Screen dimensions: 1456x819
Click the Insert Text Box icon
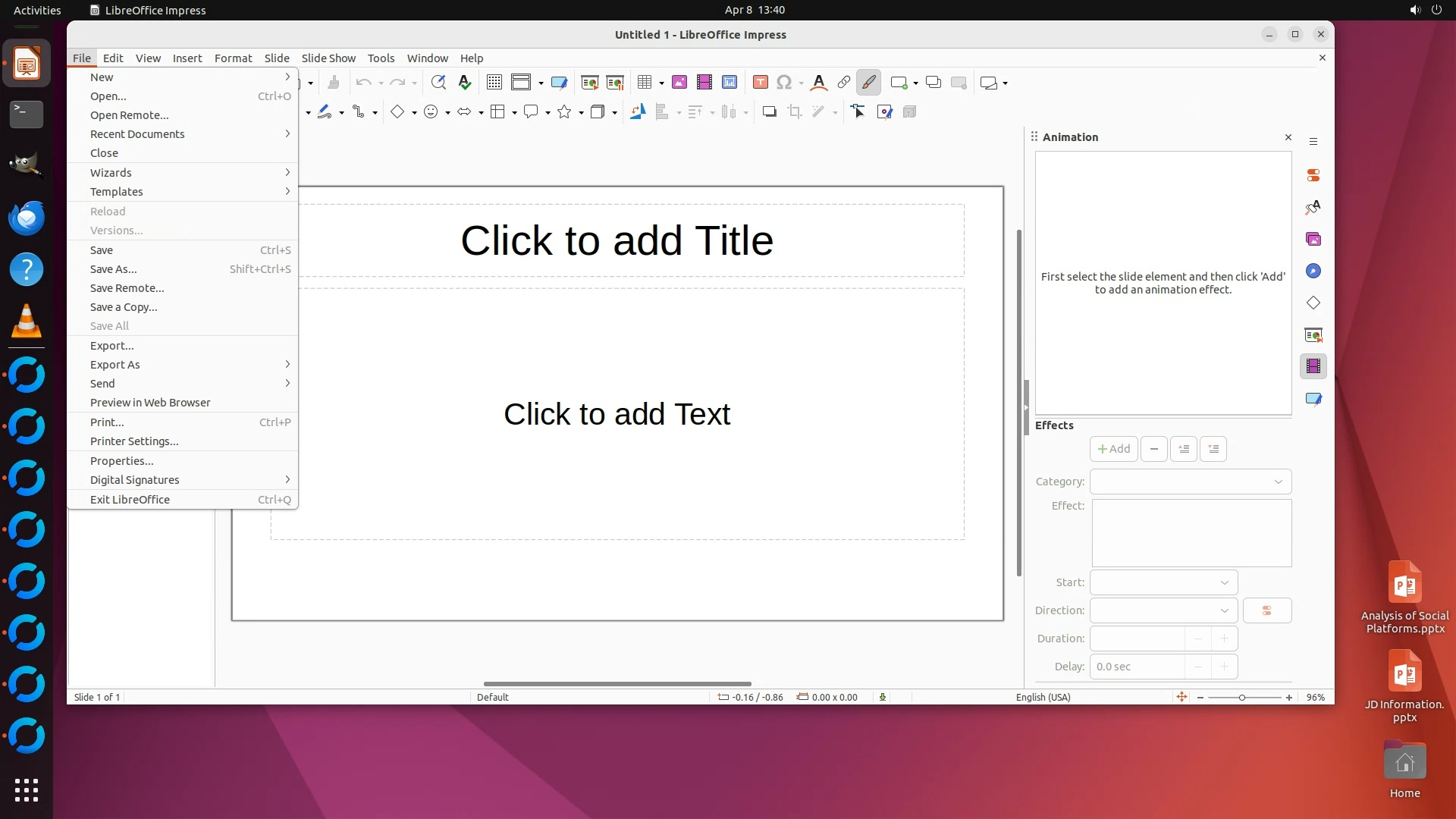[x=761, y=83]
